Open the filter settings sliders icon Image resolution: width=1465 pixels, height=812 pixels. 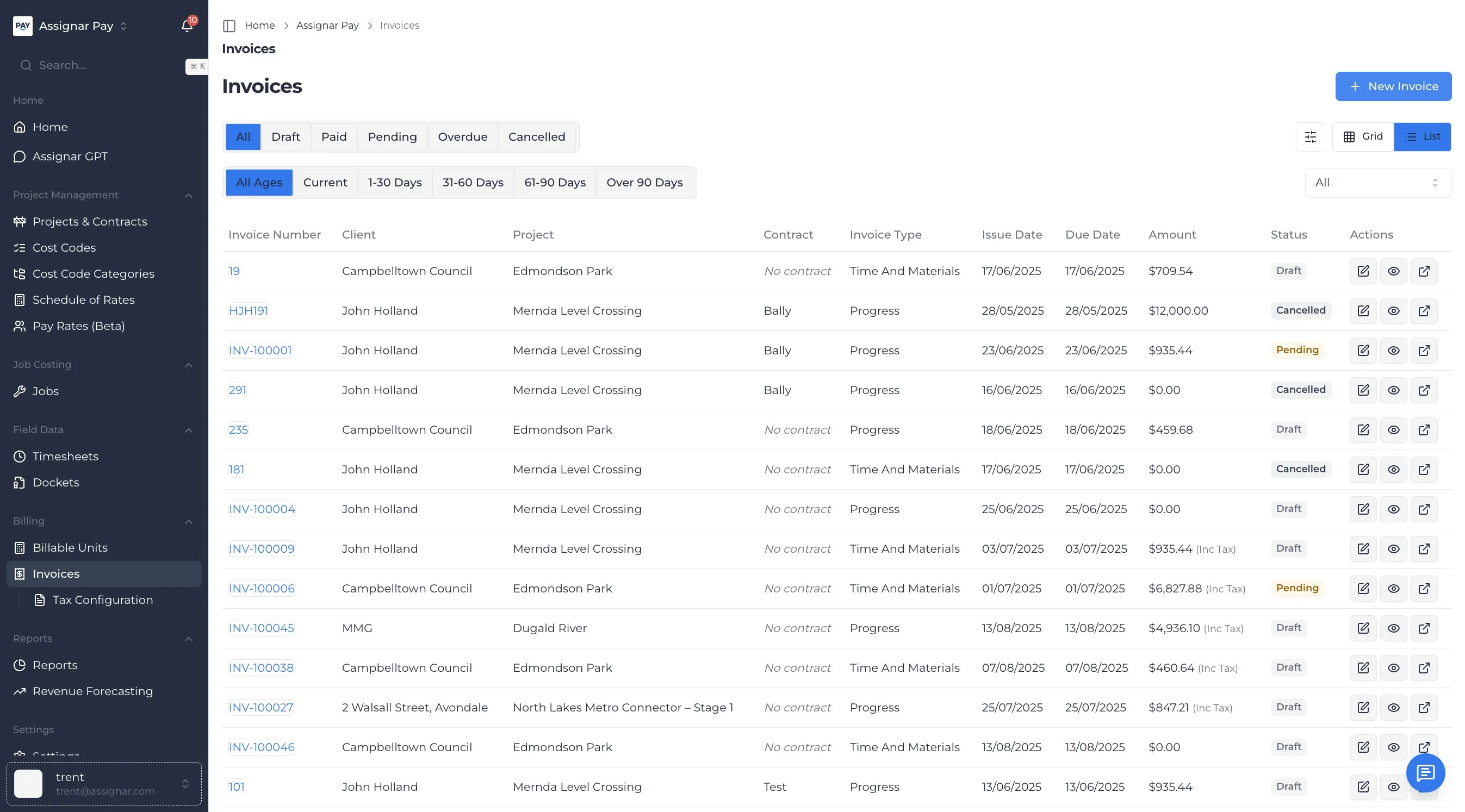point(1311,137)
